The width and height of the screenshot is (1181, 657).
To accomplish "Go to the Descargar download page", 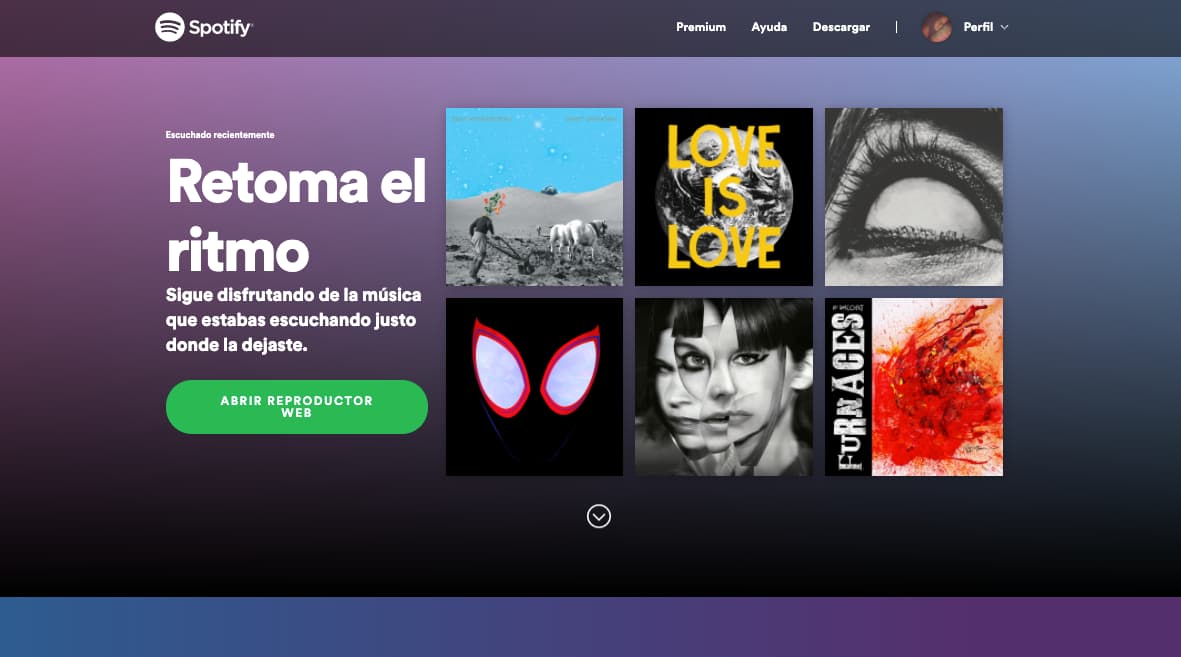I will [841, 27].
